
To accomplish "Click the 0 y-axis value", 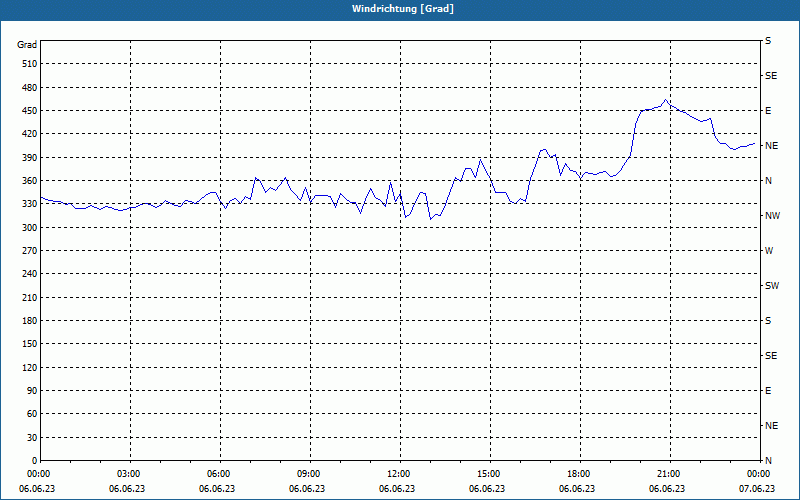I will click(35, 461).
